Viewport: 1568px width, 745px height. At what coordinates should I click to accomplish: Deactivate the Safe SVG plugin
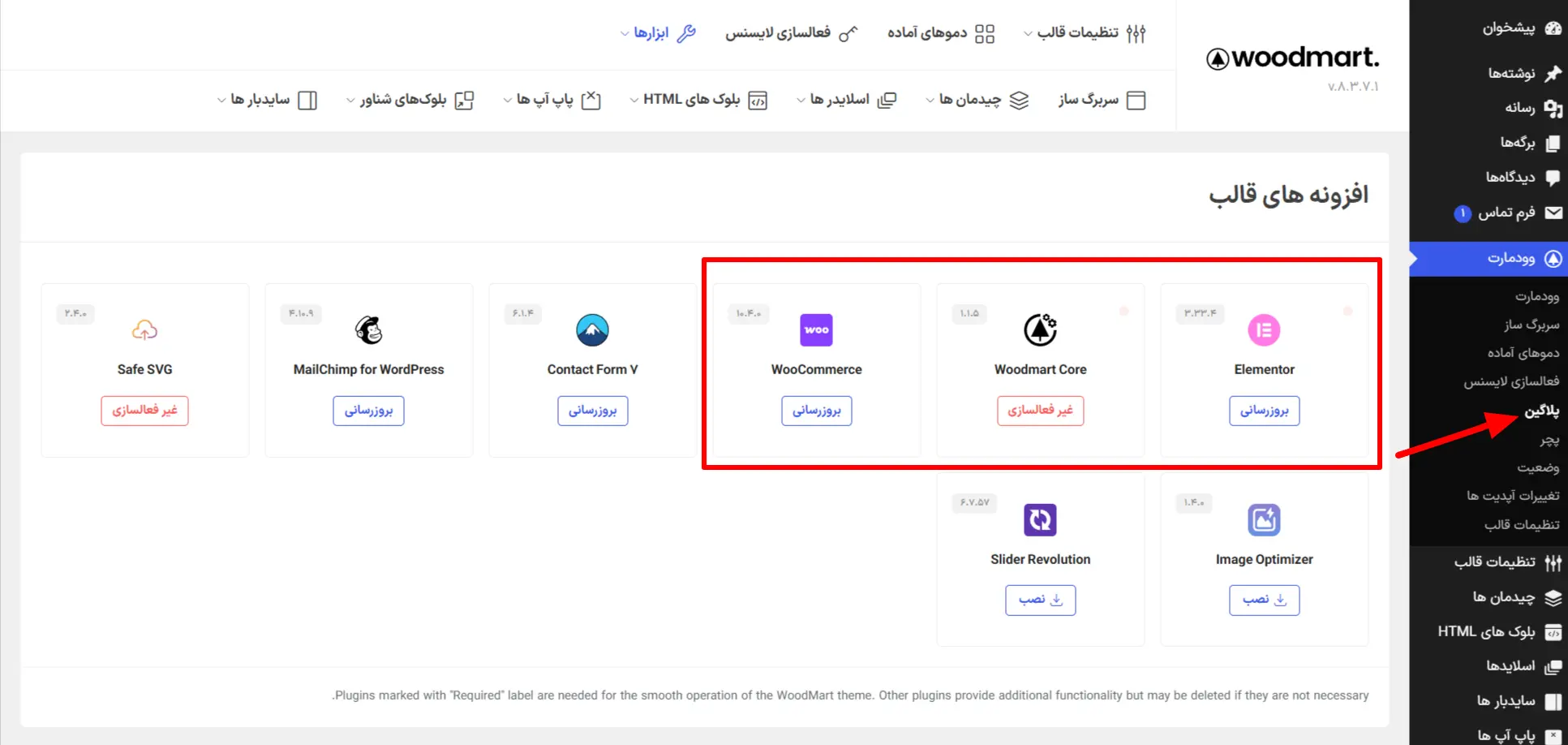(144, 411)
